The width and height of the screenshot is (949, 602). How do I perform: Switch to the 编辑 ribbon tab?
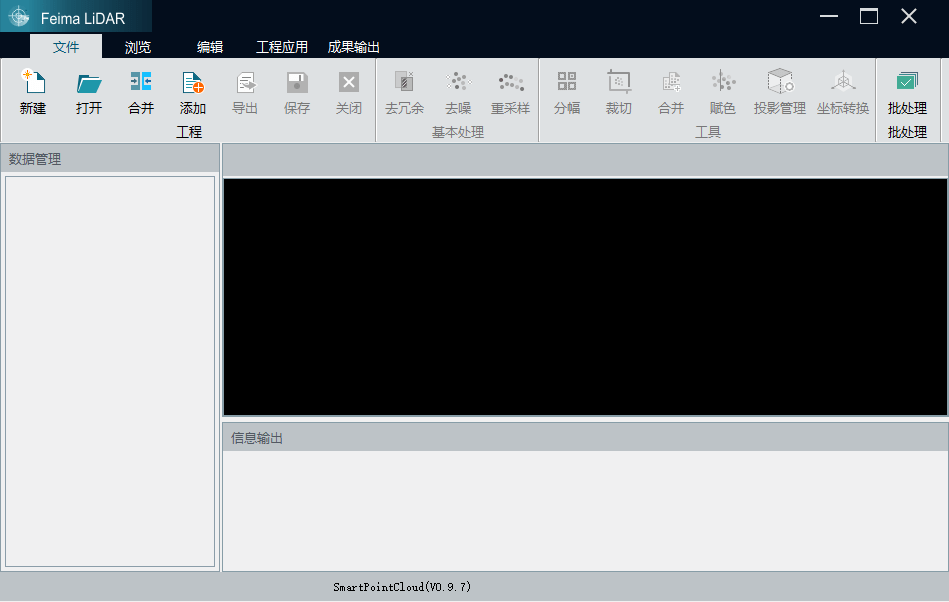tap(210, 47)
